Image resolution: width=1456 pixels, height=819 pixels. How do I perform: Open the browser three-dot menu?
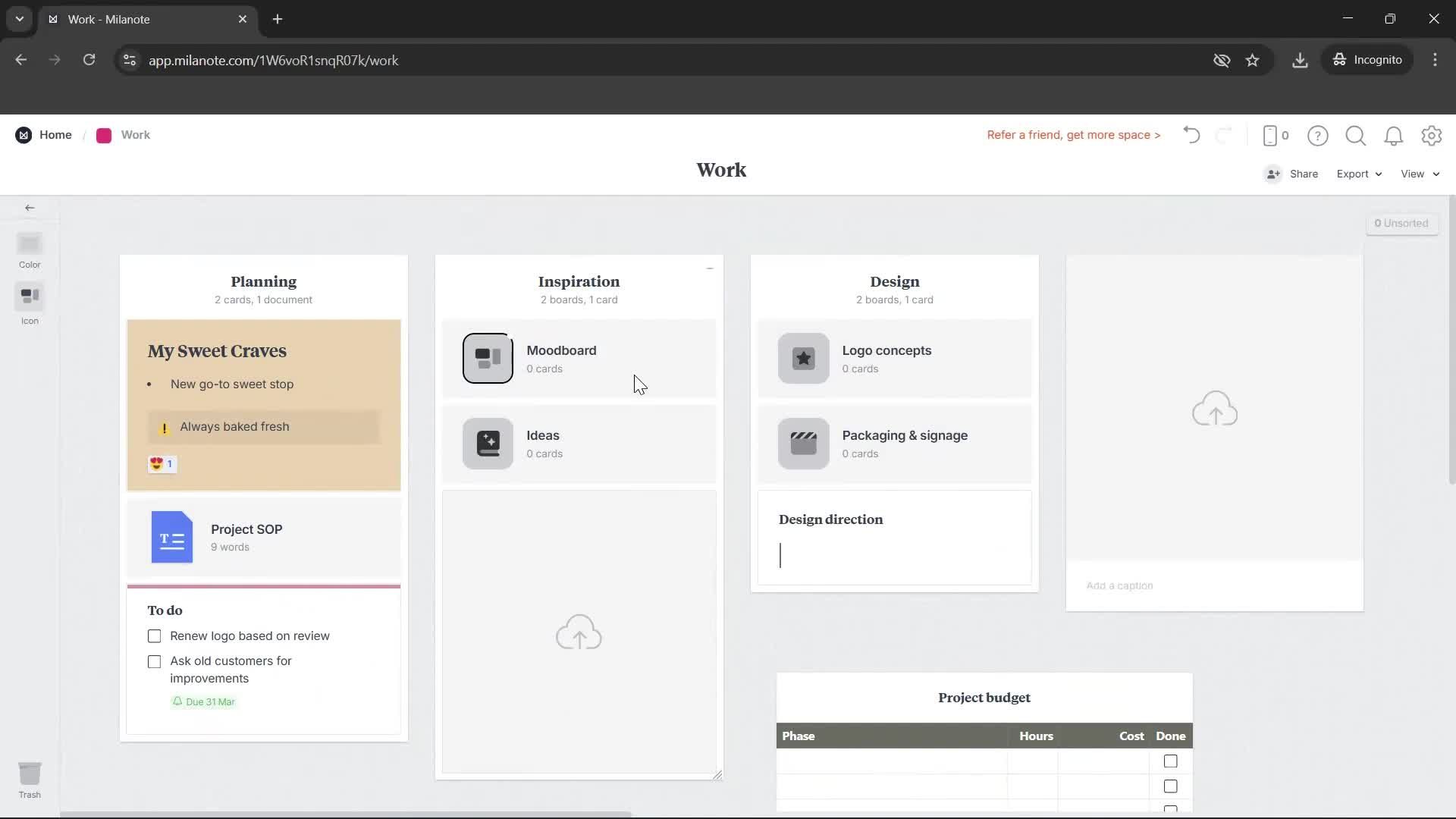1436,60
